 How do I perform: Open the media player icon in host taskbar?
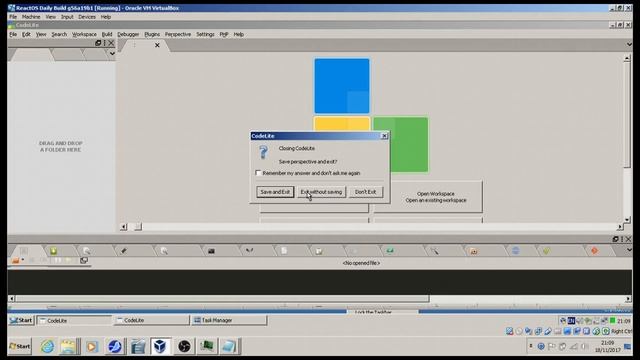[92, 347]
